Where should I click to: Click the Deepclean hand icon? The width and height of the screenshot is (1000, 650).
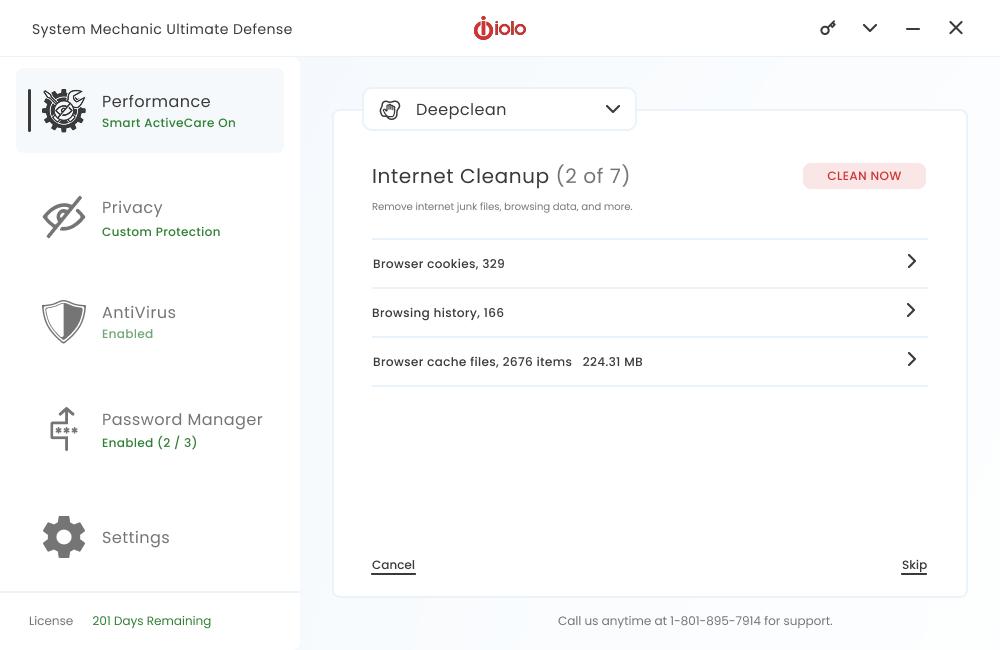(390, 110)
